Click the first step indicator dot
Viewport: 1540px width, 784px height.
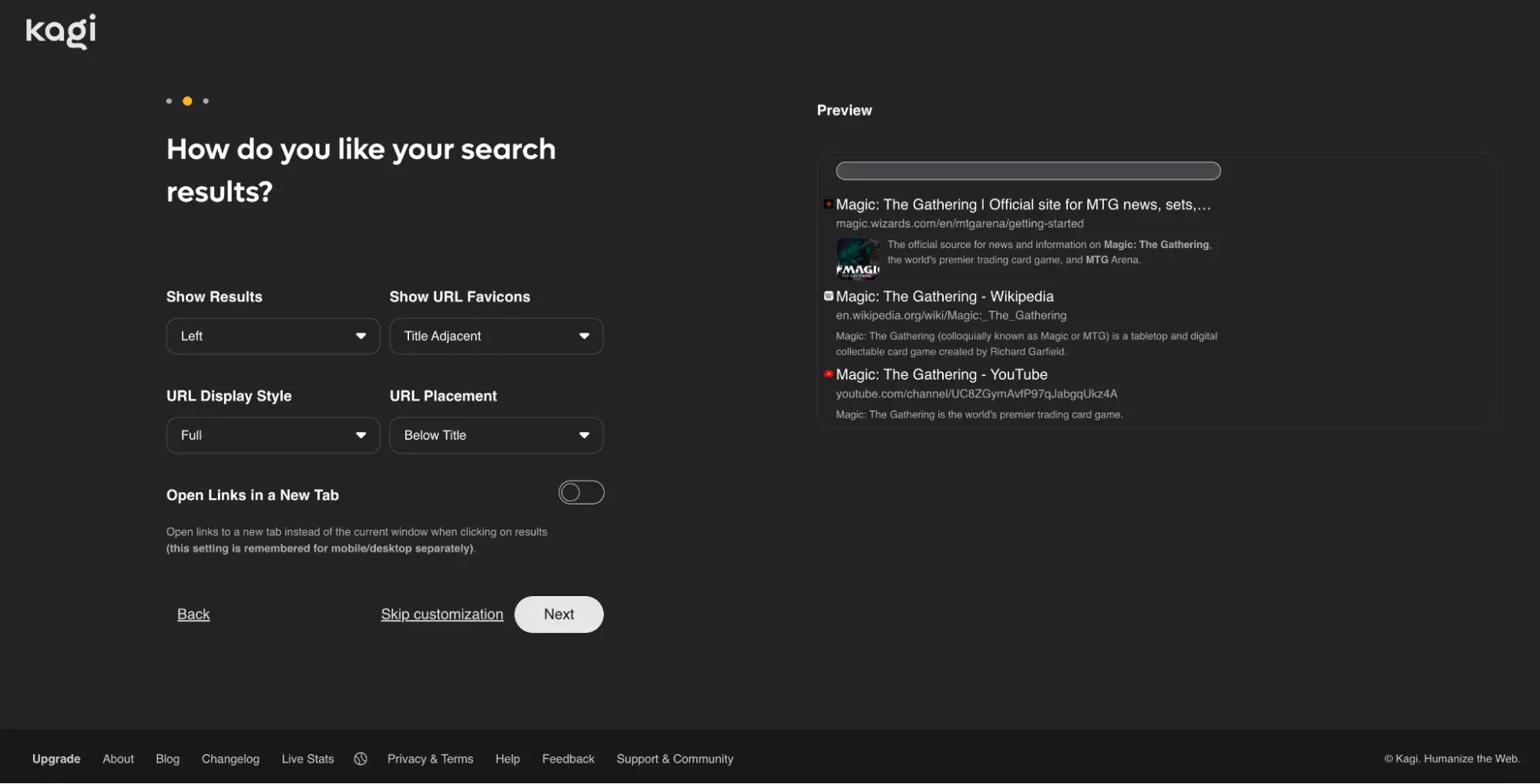coord(169,101)
